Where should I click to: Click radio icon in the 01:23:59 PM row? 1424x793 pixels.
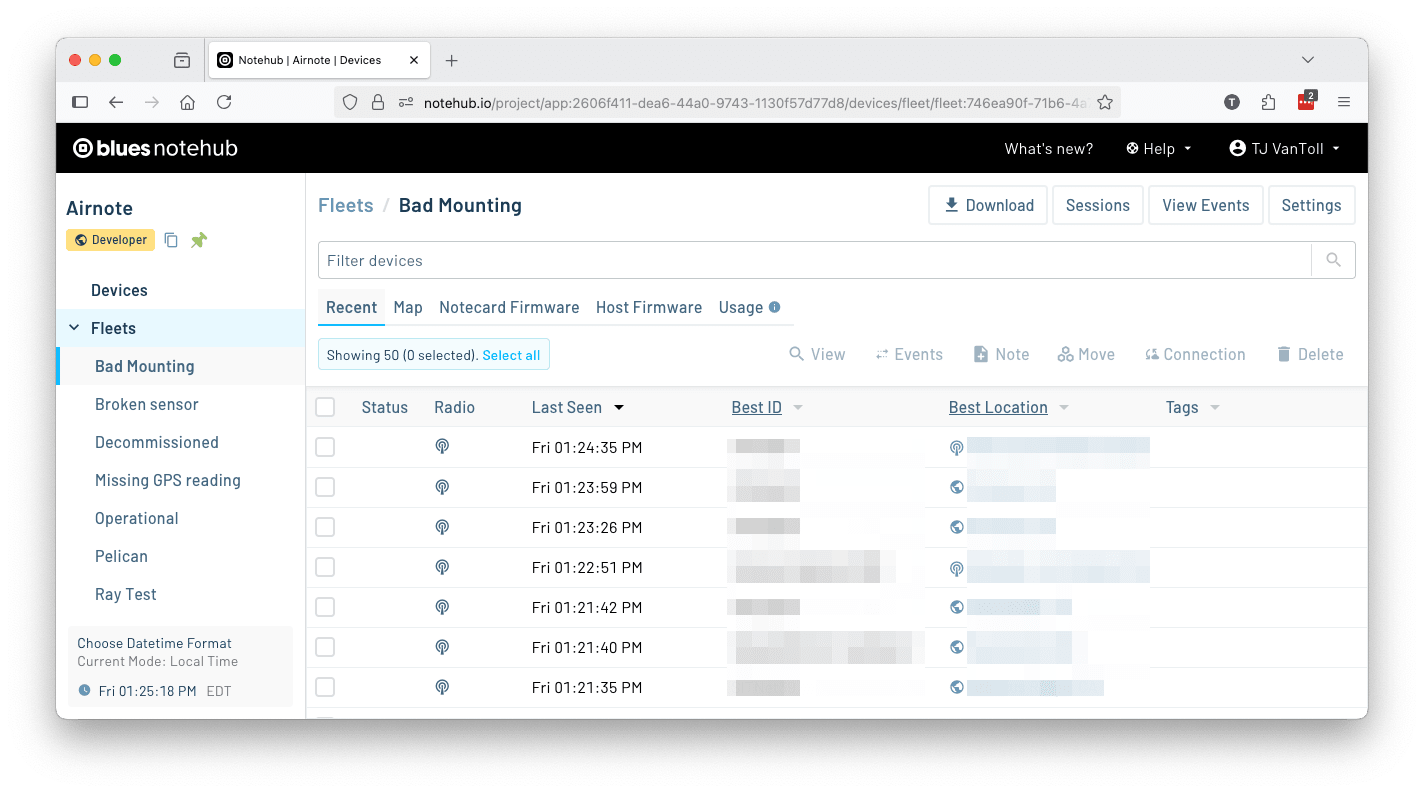pyautogui.click(x=442, y=487)
